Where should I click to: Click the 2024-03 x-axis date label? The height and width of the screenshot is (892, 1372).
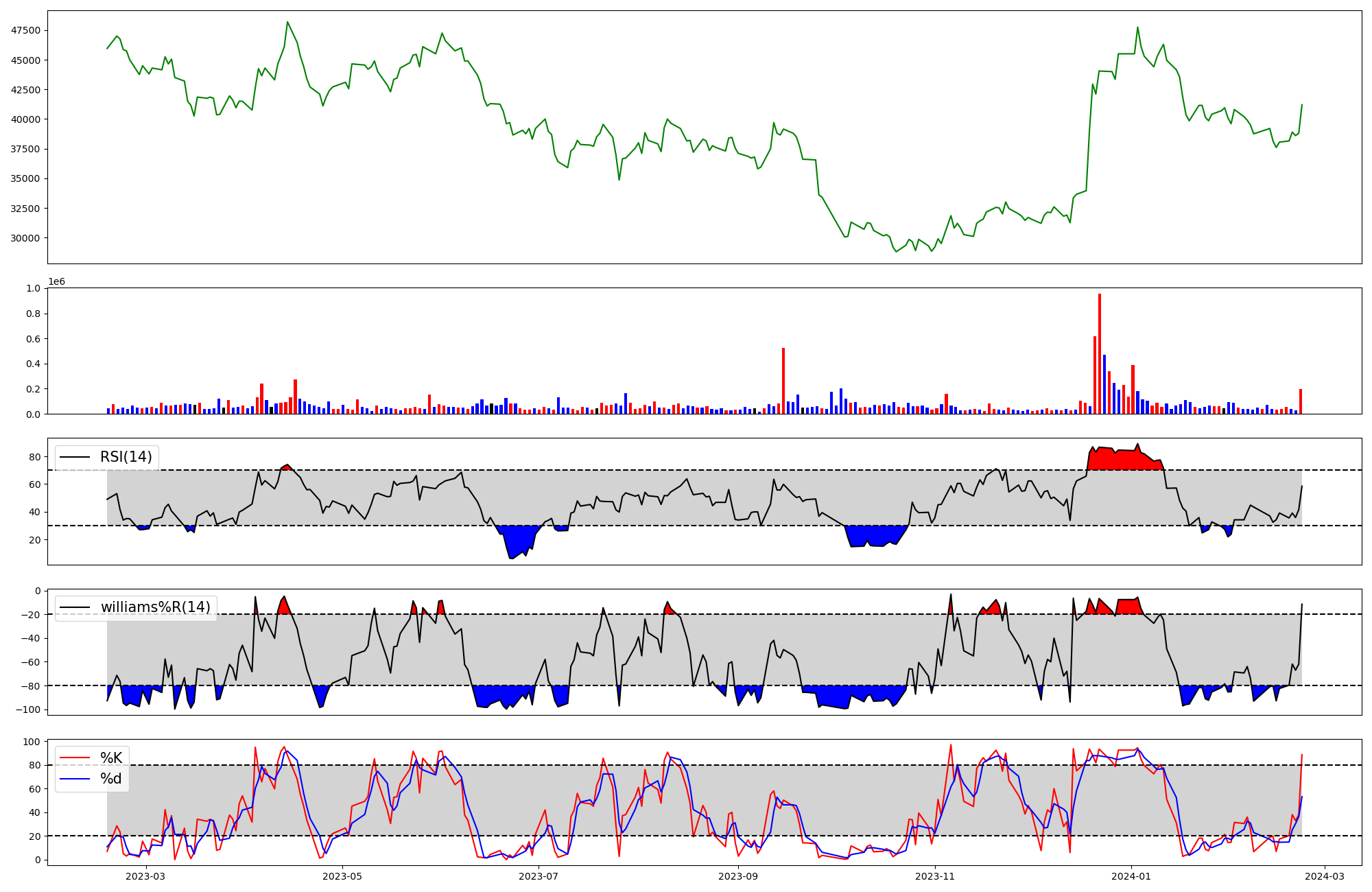click(x=1324, y=876)
